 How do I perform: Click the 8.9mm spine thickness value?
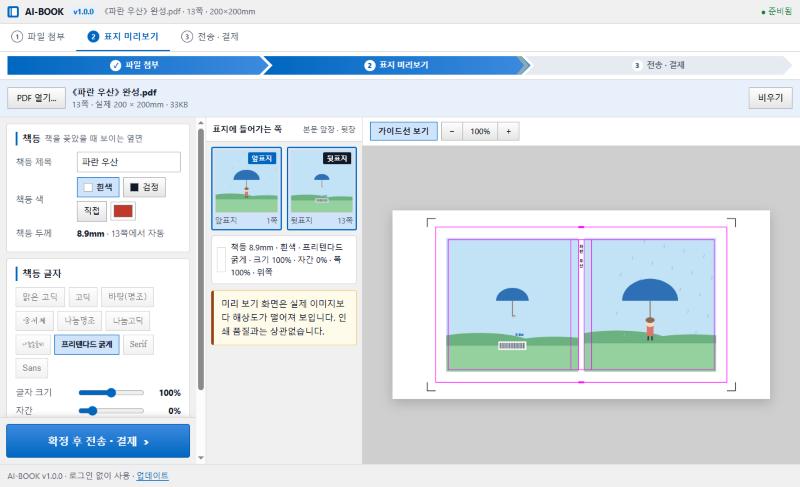coord(90,234)
